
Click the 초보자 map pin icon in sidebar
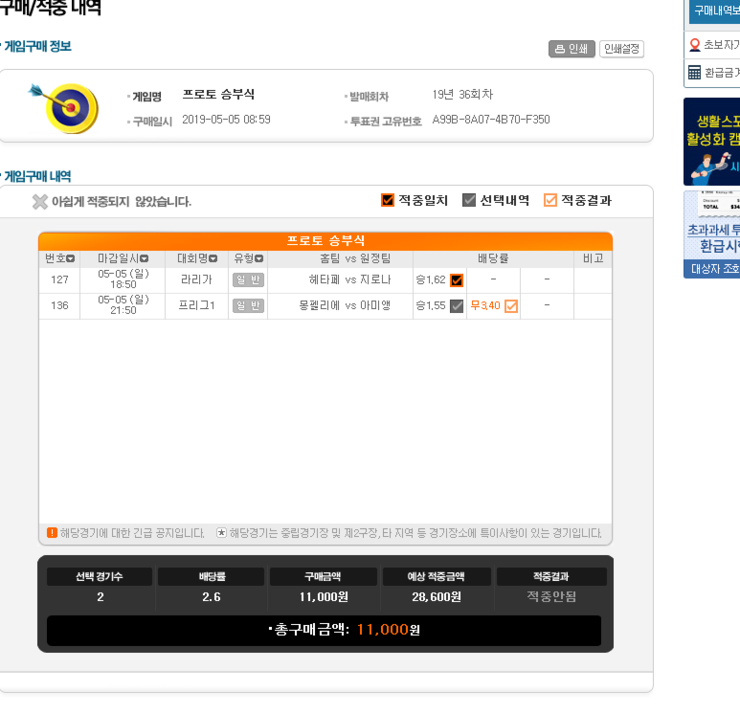[695, 45]
